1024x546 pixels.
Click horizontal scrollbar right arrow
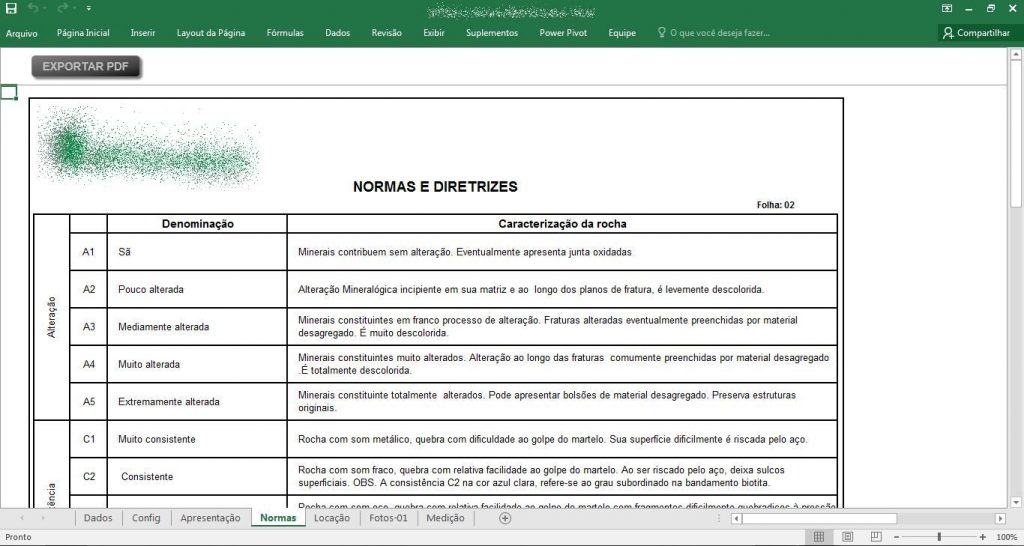(x=1000, y=519)
